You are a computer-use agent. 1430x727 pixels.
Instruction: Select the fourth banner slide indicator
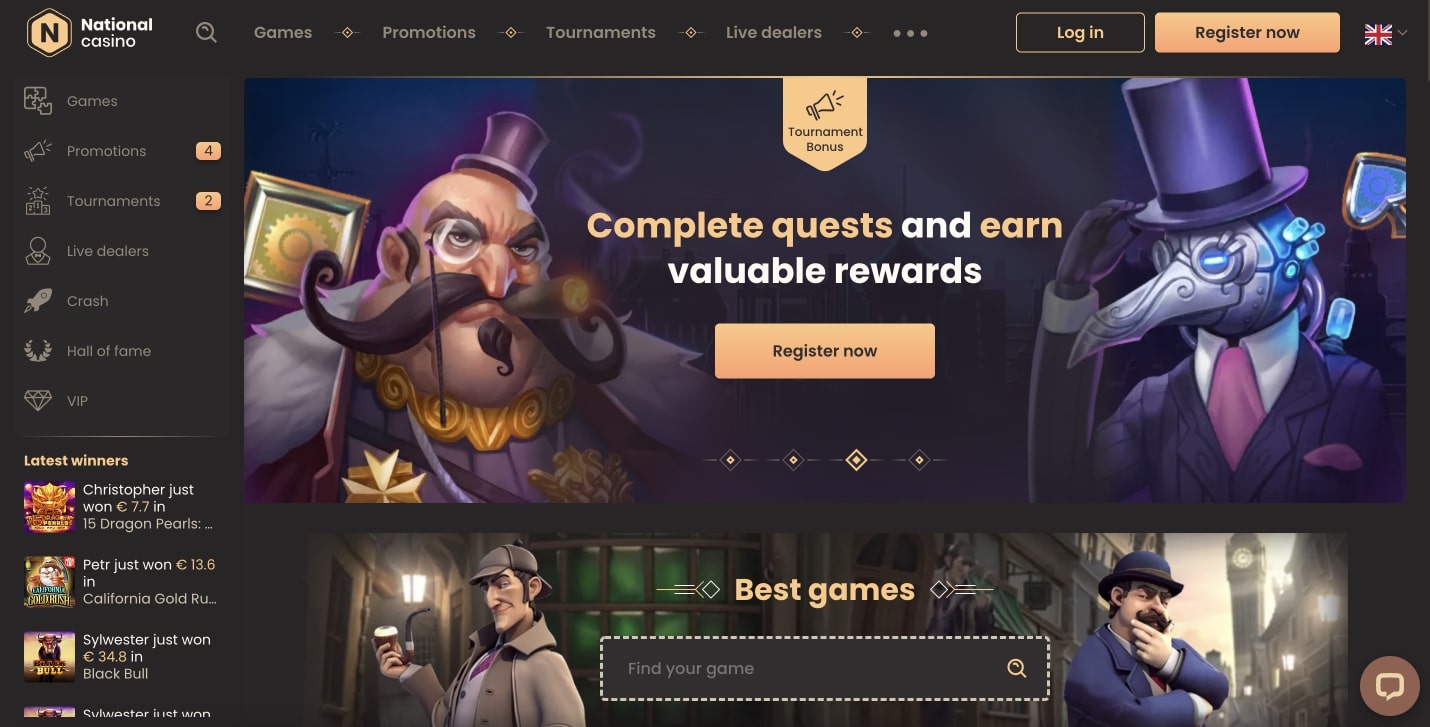click(919, 460)
